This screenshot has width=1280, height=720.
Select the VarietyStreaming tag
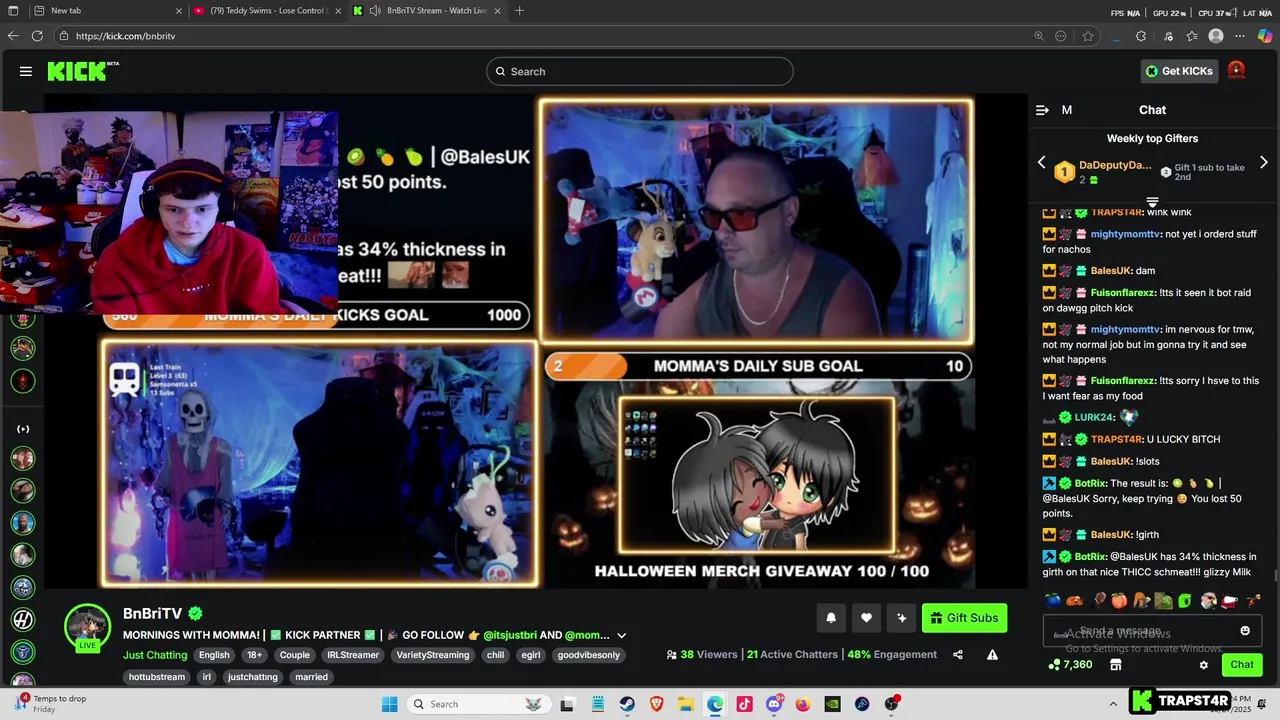point(432,655)
